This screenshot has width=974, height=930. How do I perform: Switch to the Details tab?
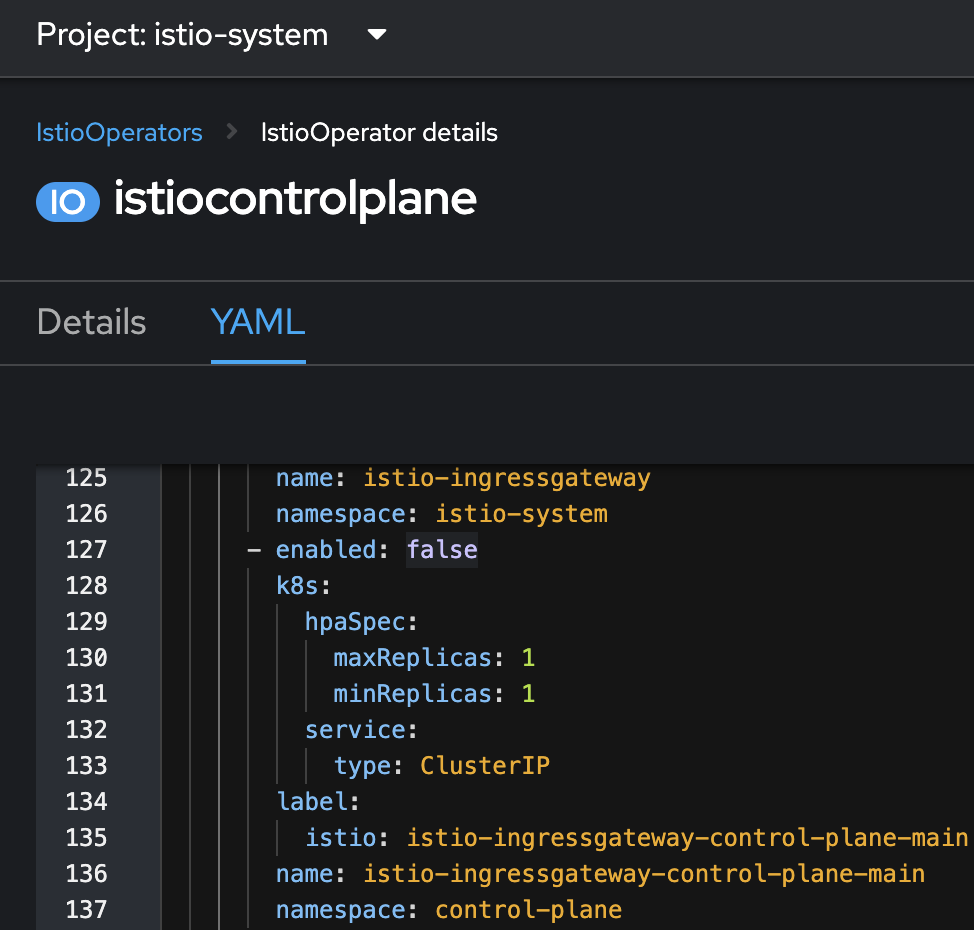pos(91,322)
